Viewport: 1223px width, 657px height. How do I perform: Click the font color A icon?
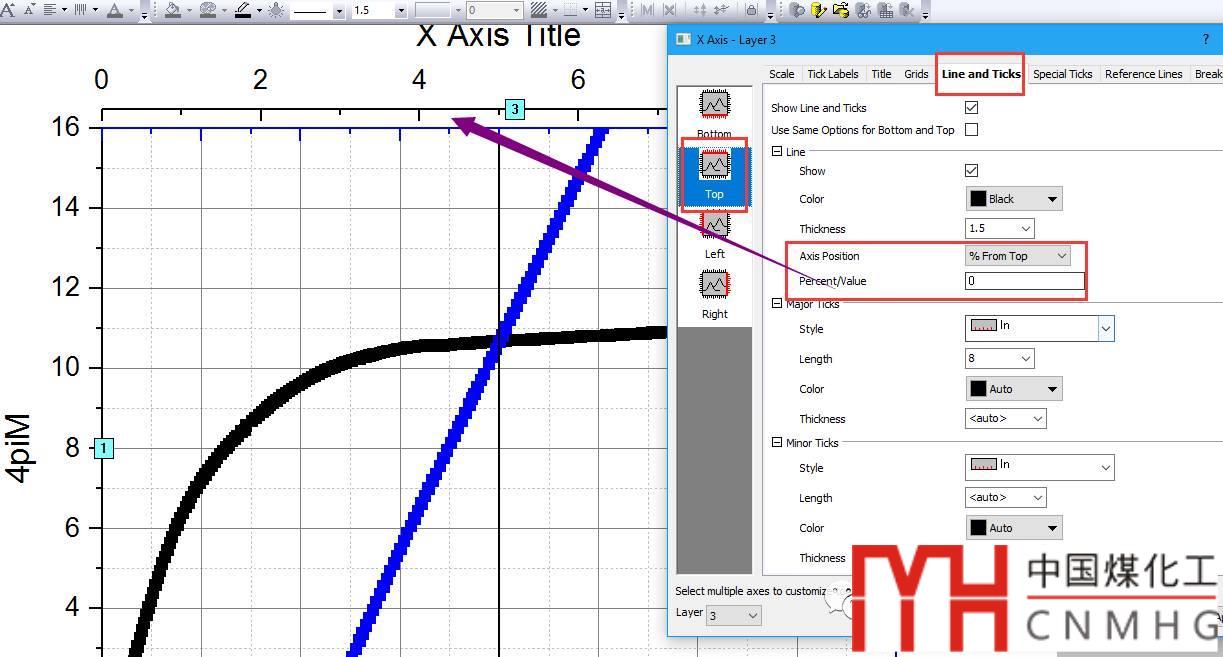[115, 10]
